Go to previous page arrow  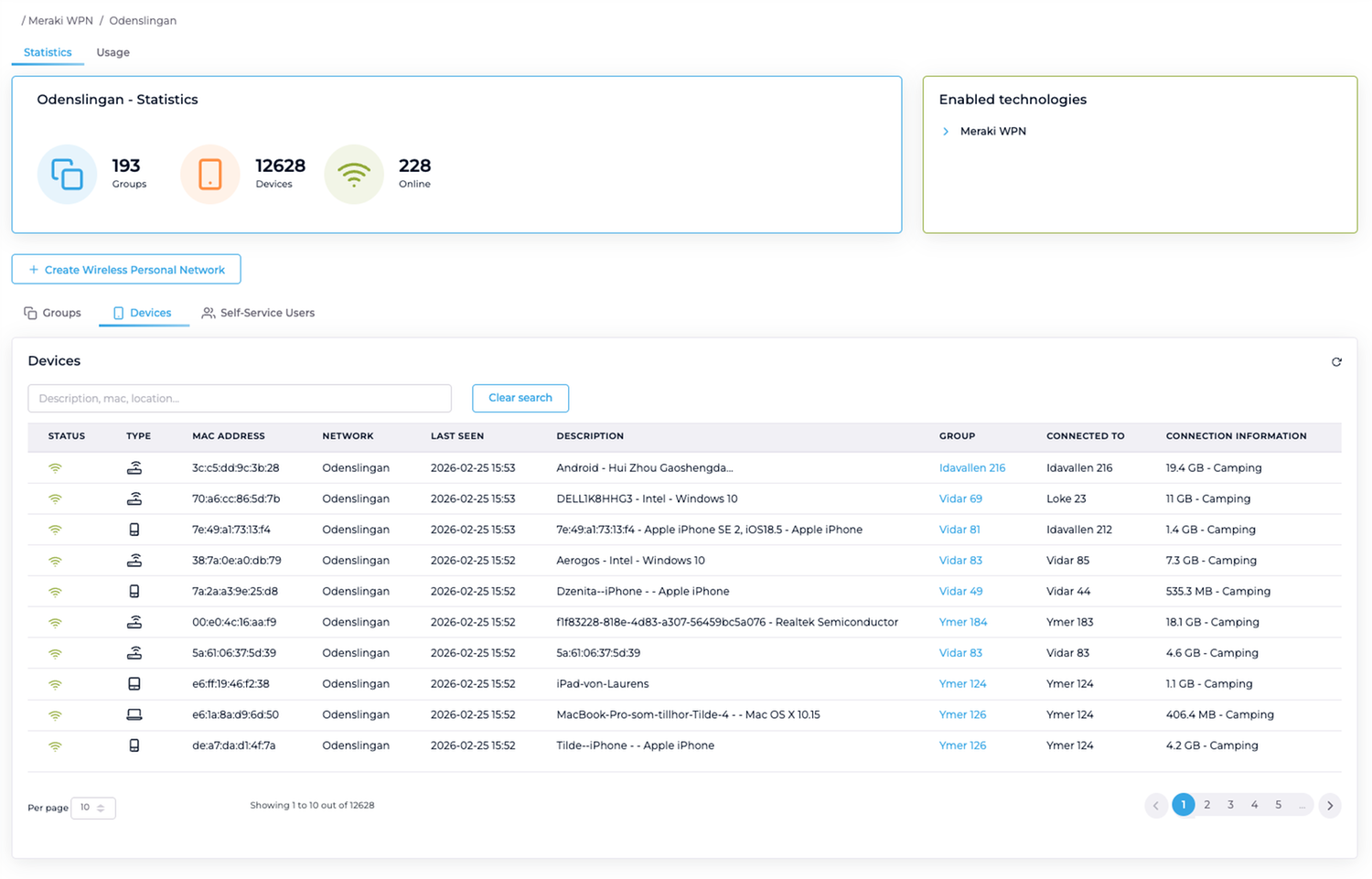click(x=1156, y=806)
